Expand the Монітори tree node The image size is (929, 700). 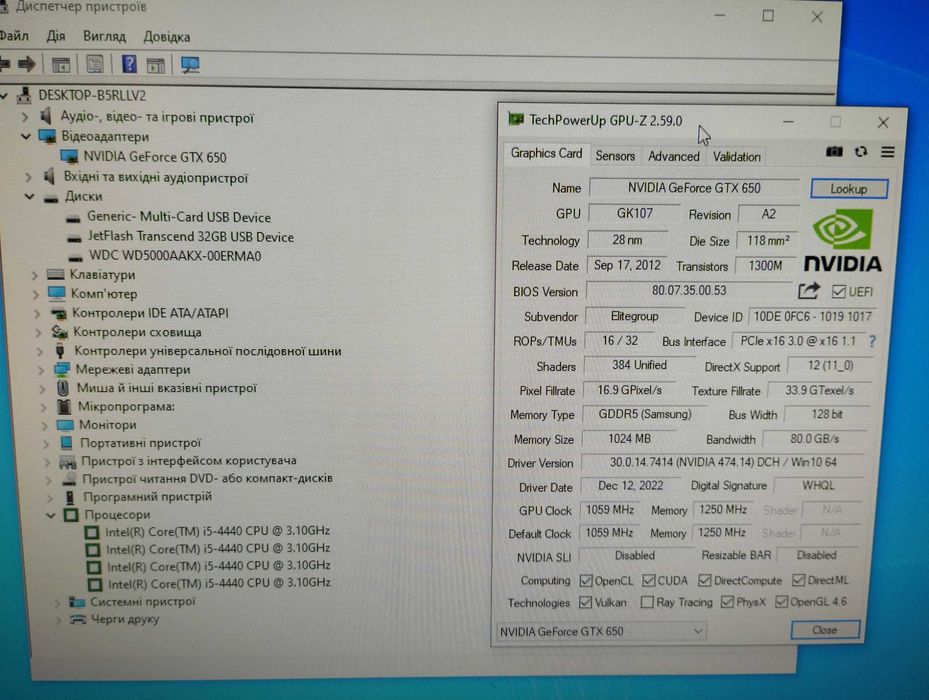point(44,425)
